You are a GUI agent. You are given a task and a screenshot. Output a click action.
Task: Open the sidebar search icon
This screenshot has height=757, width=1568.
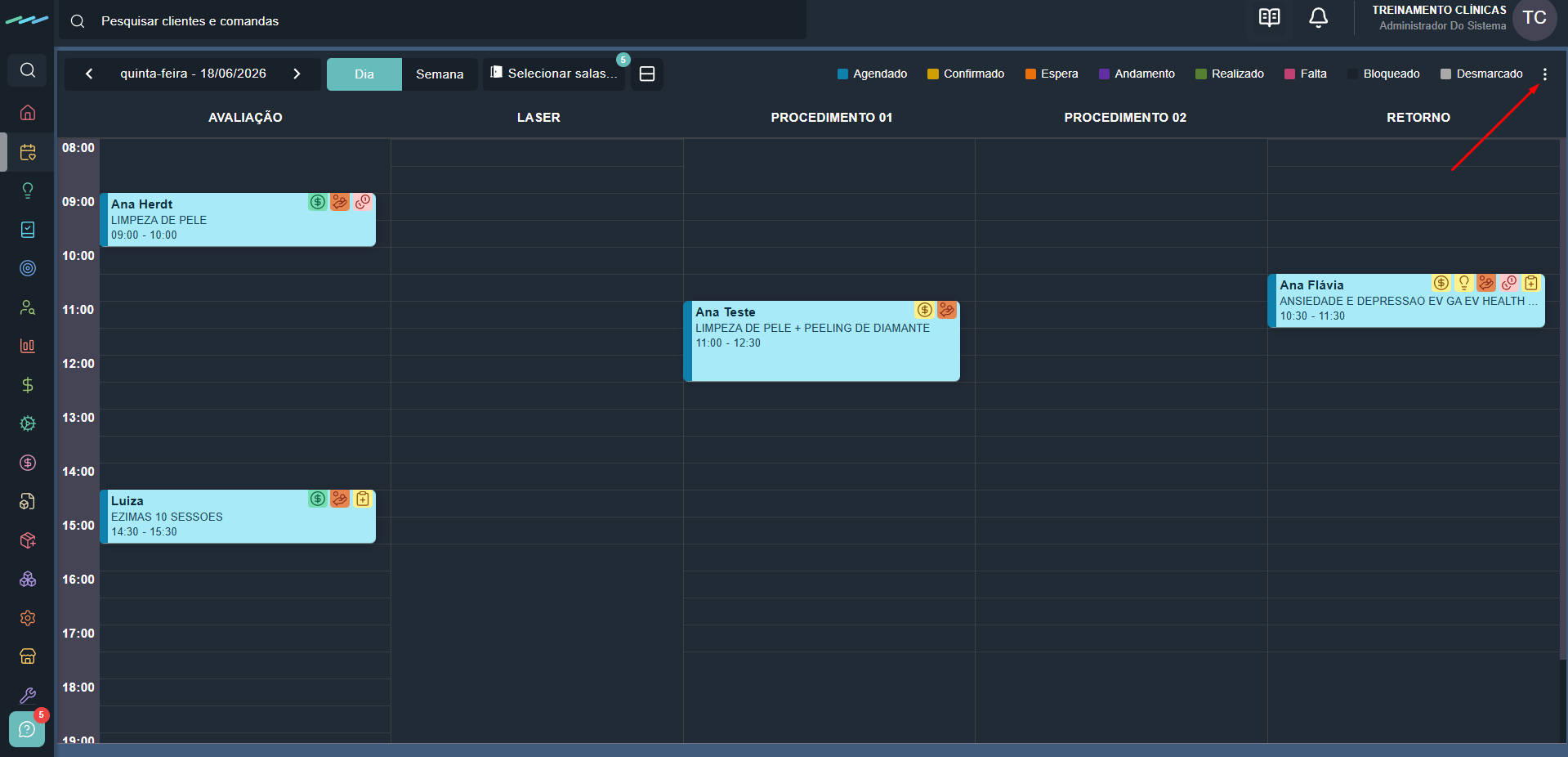[x=28, y=70]
